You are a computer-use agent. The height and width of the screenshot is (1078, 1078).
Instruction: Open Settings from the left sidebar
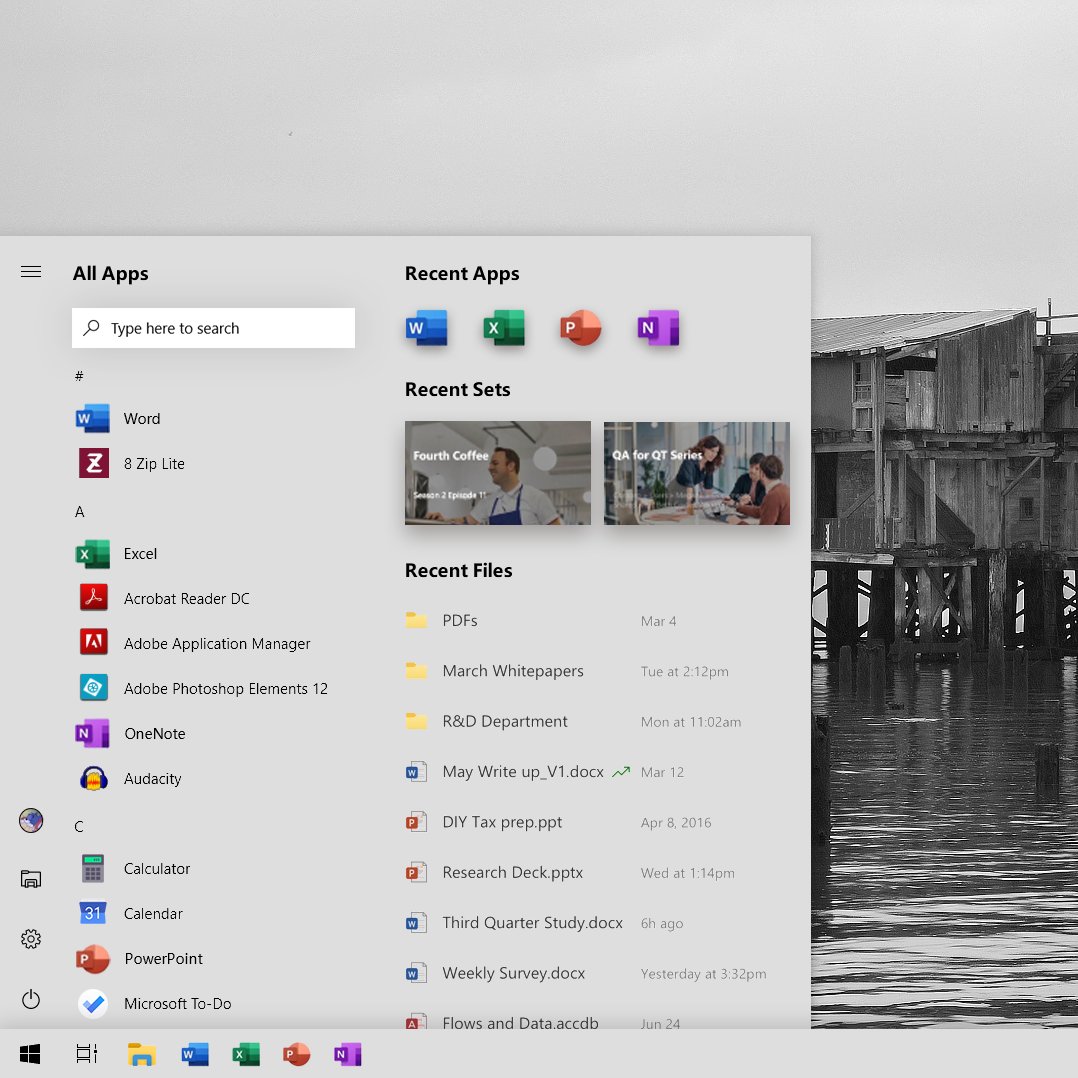pyautogui.click(x=30, y=939)
